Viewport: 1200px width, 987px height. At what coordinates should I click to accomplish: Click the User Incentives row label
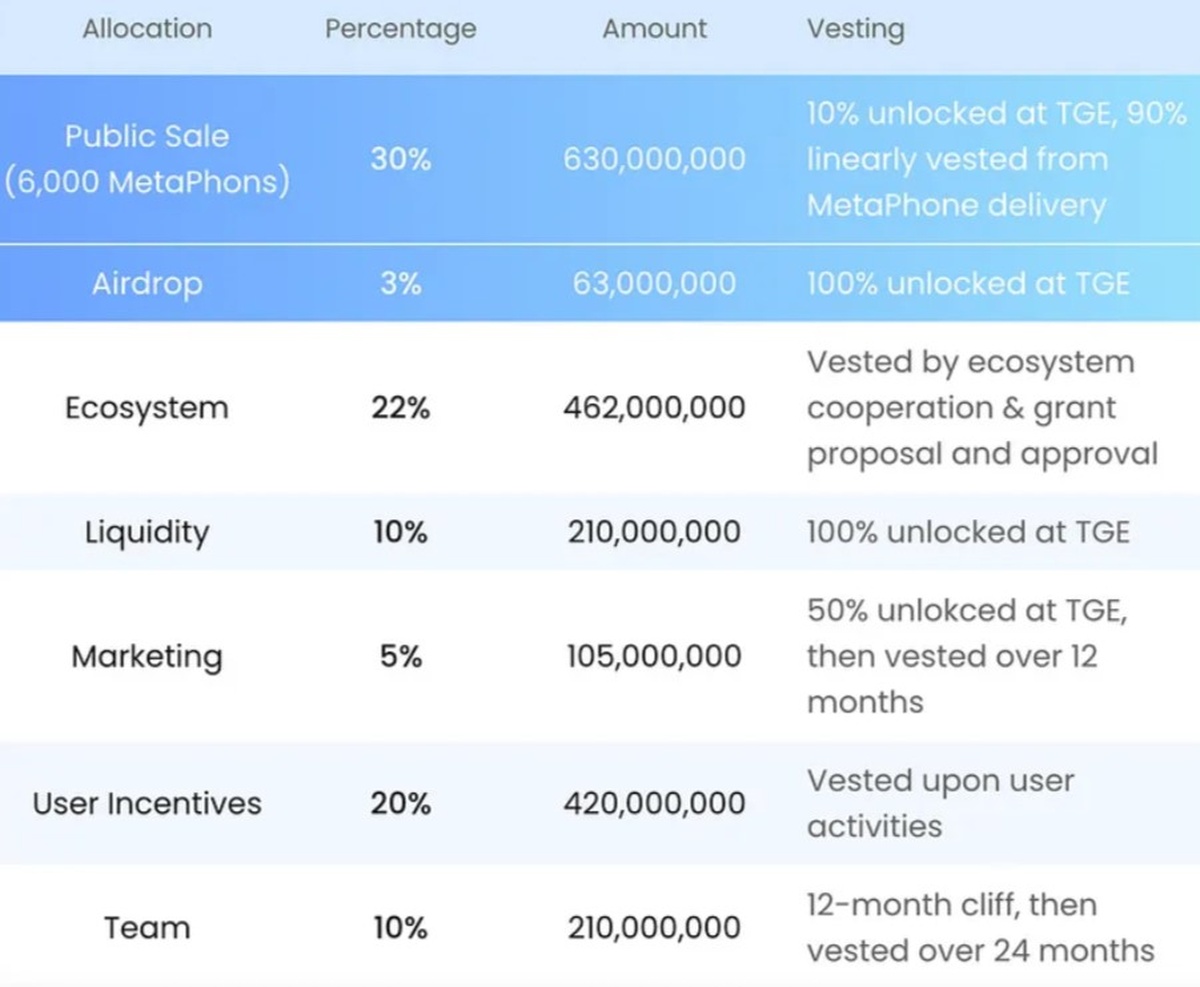147,803
